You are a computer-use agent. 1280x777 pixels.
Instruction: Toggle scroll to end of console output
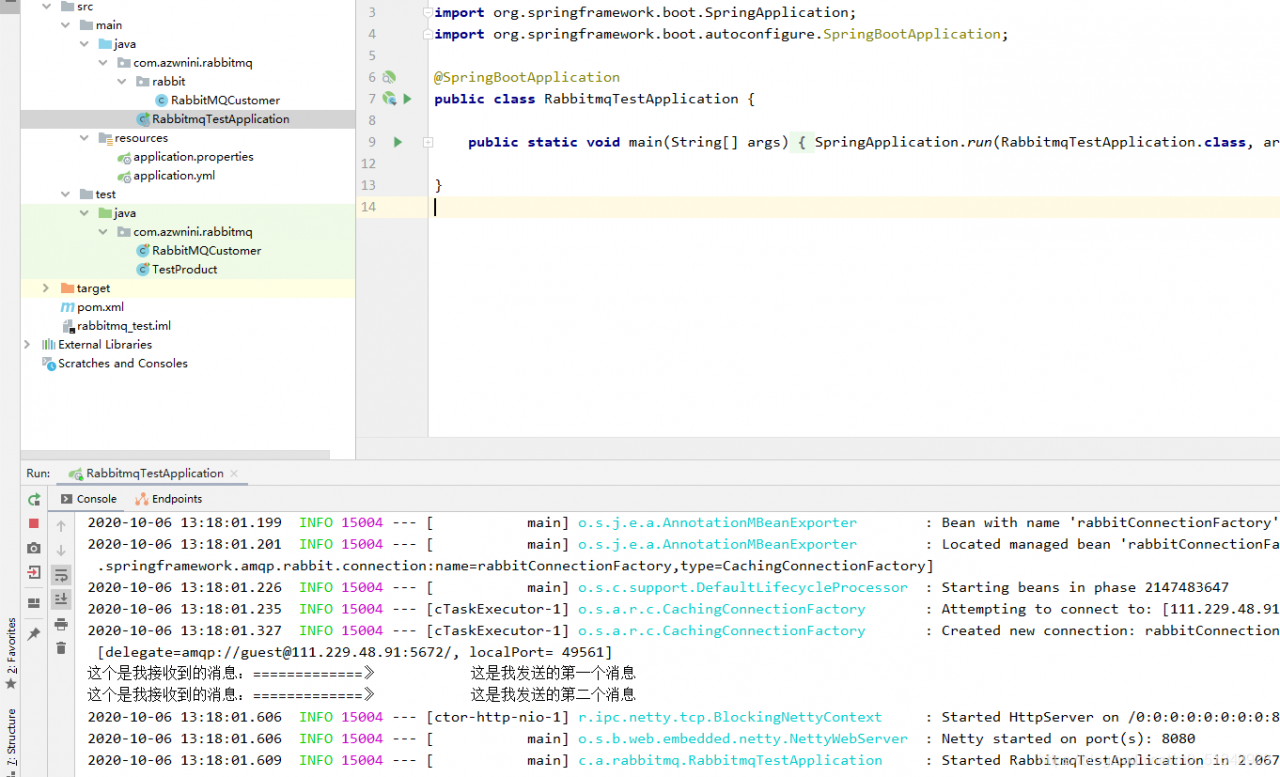(61, 599)
